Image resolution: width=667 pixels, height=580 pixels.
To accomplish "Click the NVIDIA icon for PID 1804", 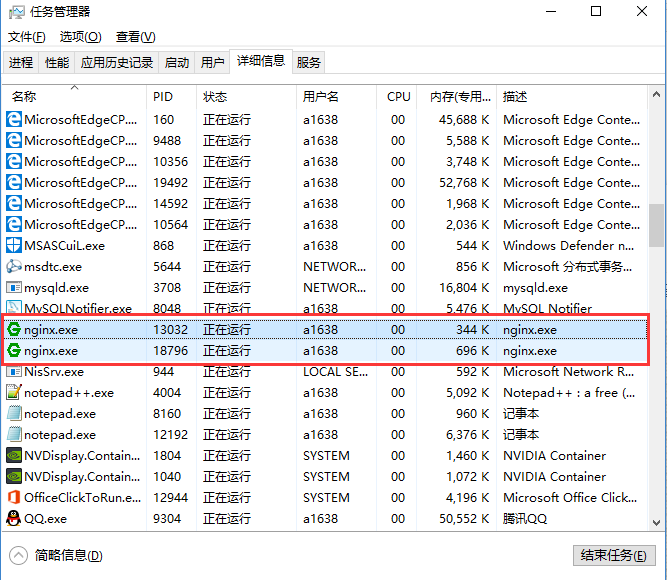I will (x=14, y=455).
